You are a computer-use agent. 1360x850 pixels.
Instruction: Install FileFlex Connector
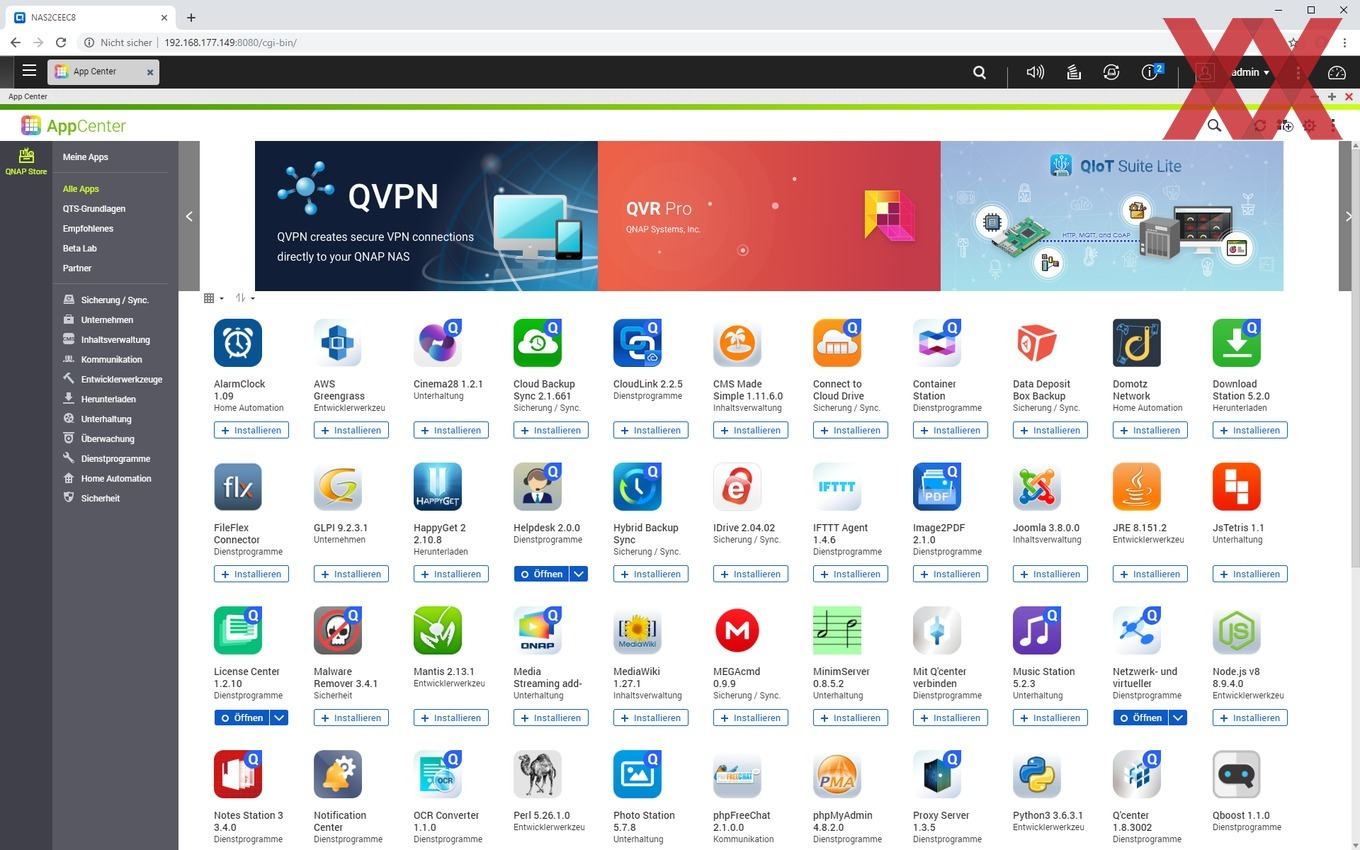251,574
